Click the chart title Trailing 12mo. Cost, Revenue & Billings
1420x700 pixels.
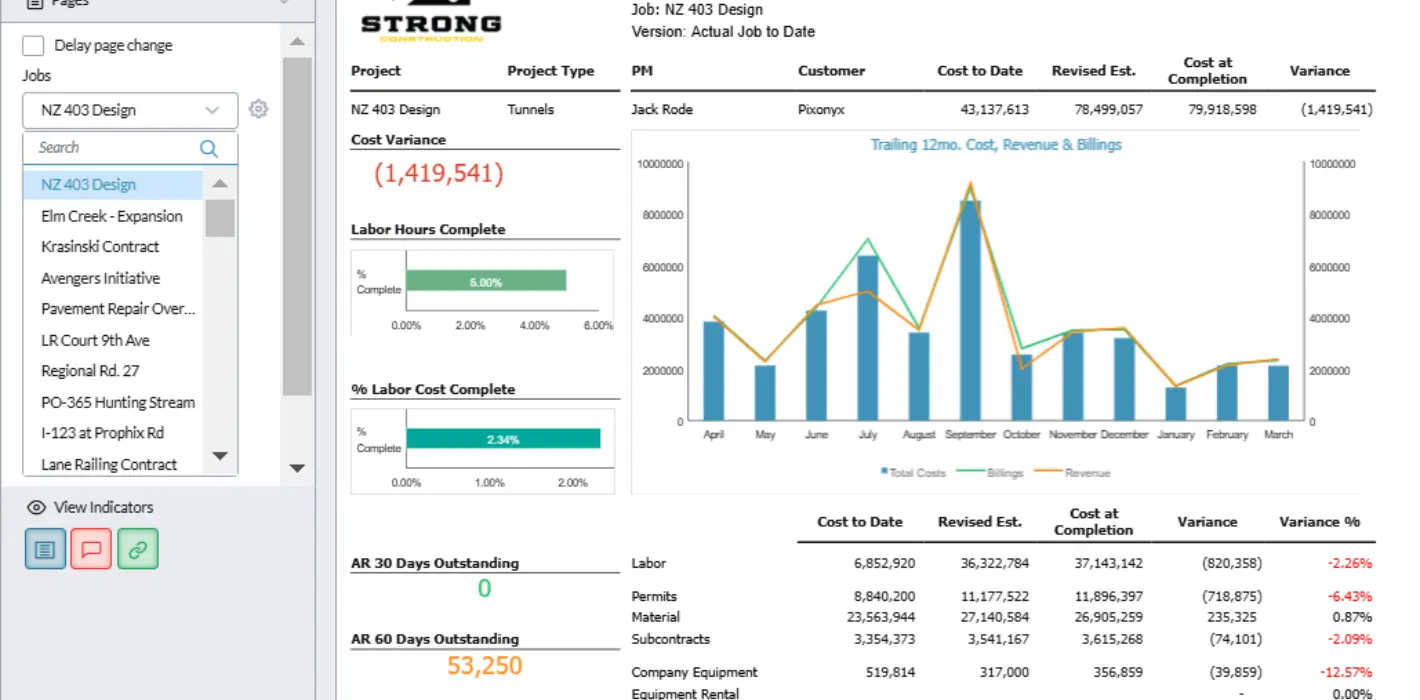[996, 145]
